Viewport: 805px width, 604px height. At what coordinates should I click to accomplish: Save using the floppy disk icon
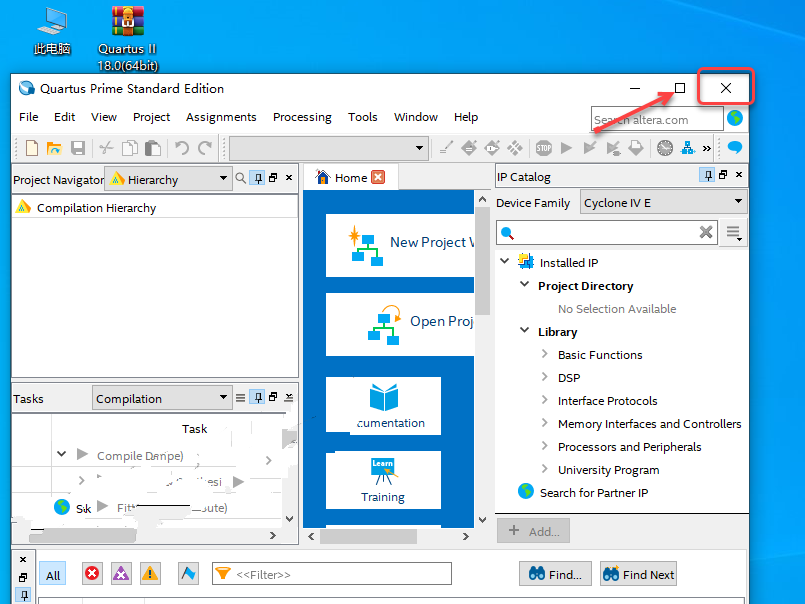(78, 148)
